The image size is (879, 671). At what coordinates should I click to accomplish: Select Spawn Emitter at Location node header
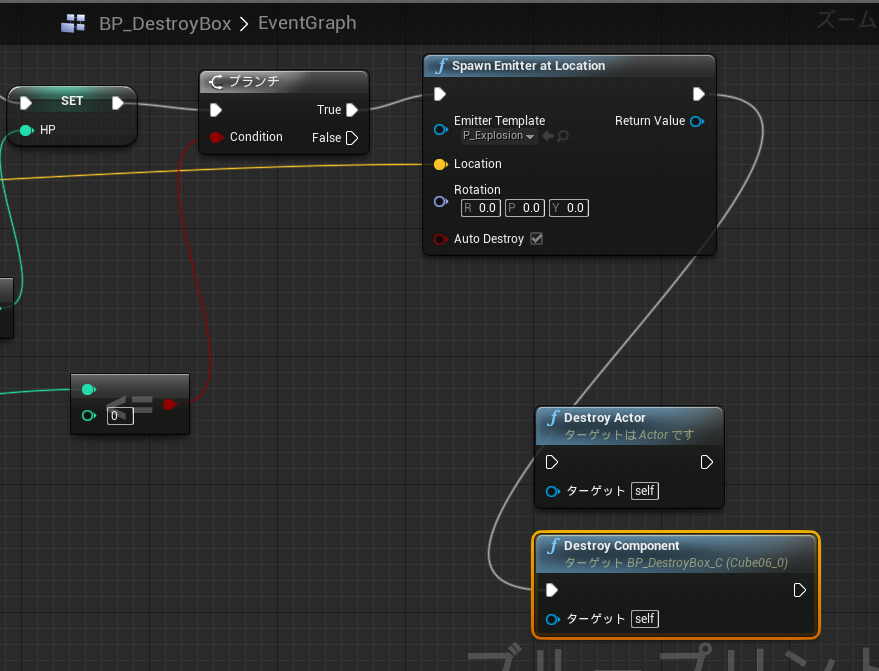pyautogui.click(x=570, y=66)
